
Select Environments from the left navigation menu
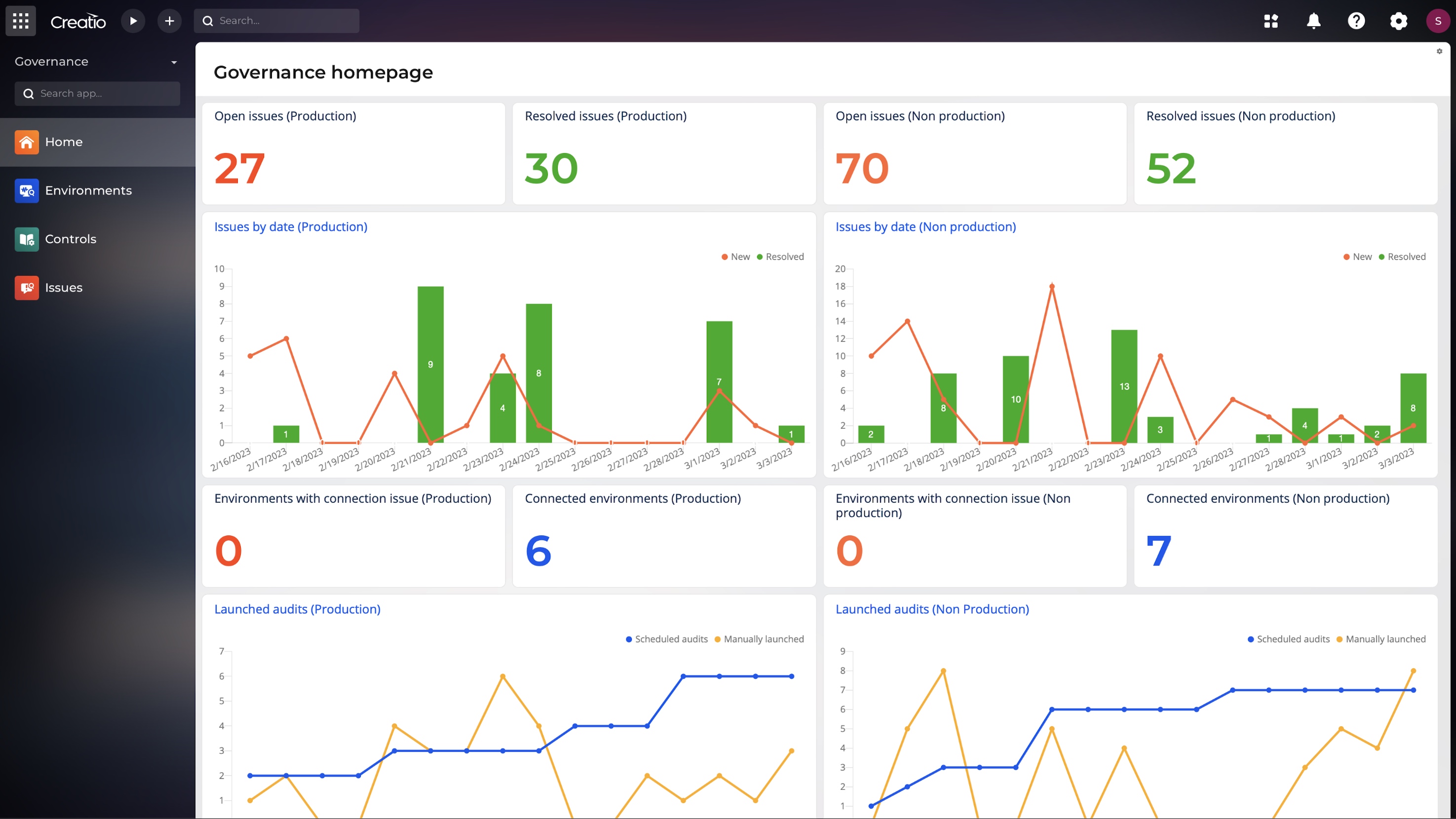[x=89, y=190]
